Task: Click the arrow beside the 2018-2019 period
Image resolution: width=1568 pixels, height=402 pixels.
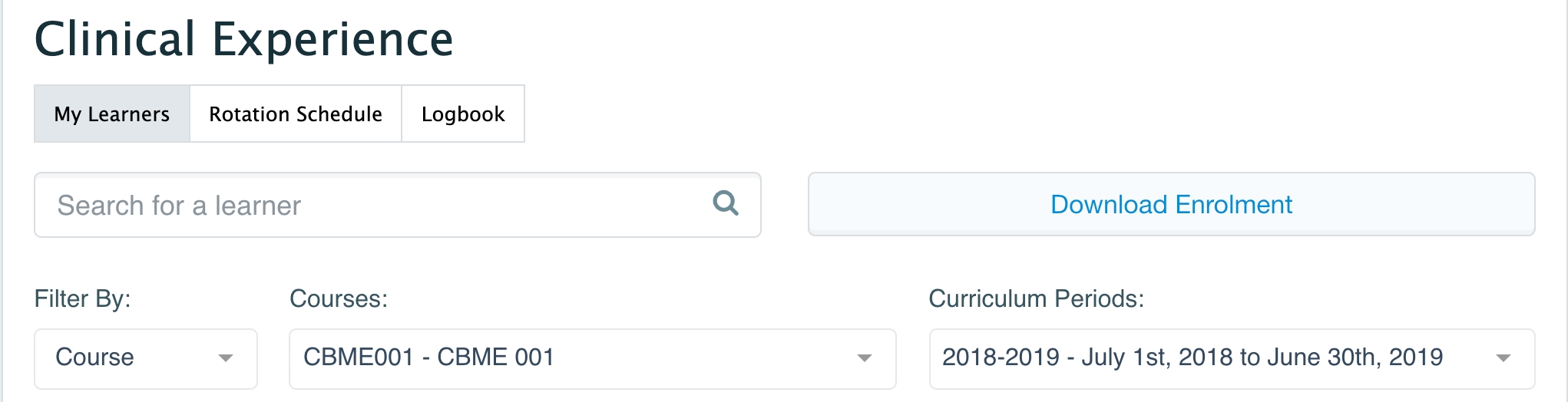Action: coord(1503,358)
